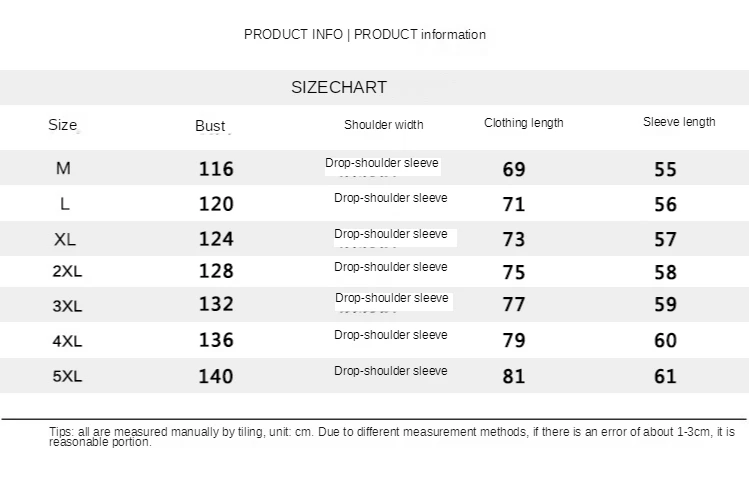Click the Shoulder width column header
The height and width of the screenshot is (486, 749).
pos(383,125)
